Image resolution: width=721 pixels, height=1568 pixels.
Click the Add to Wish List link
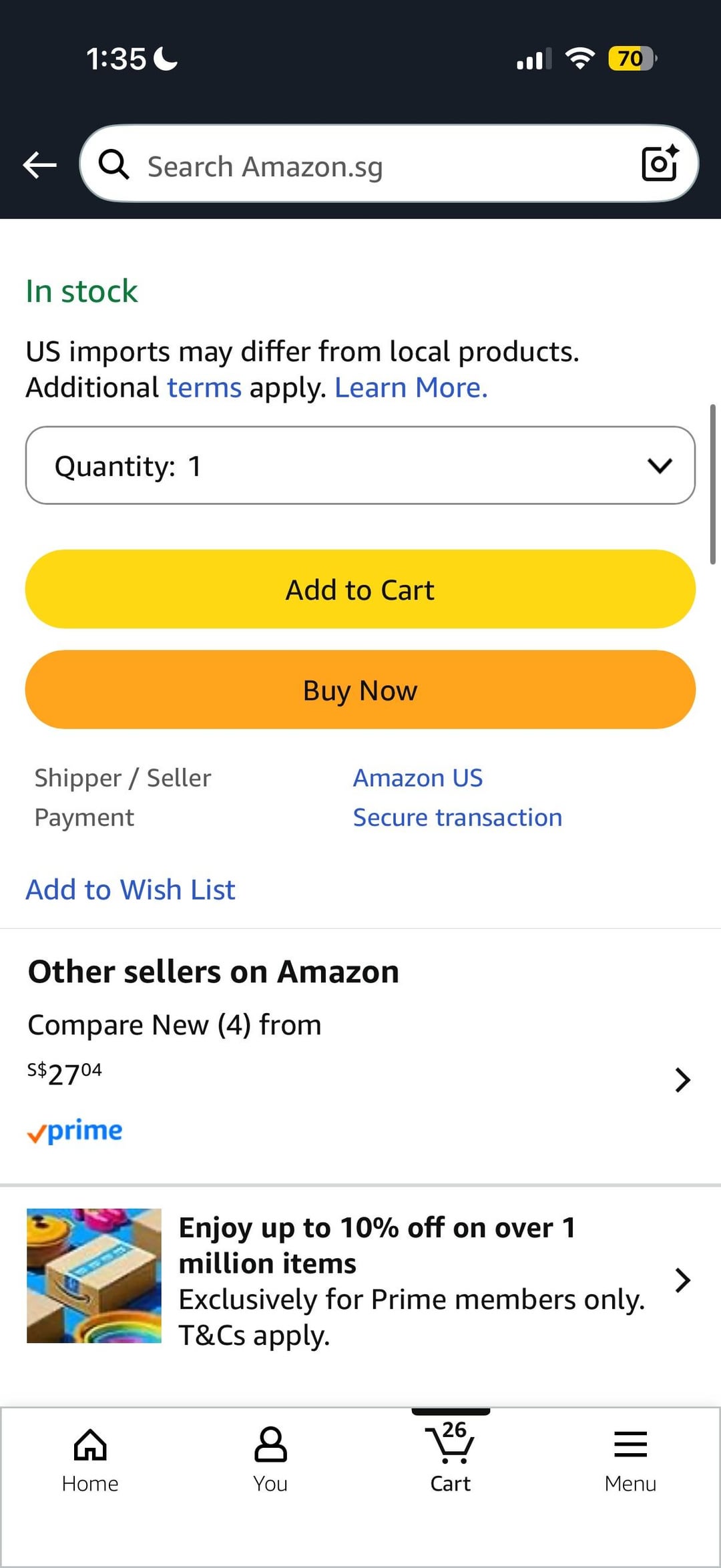[130, 890]
